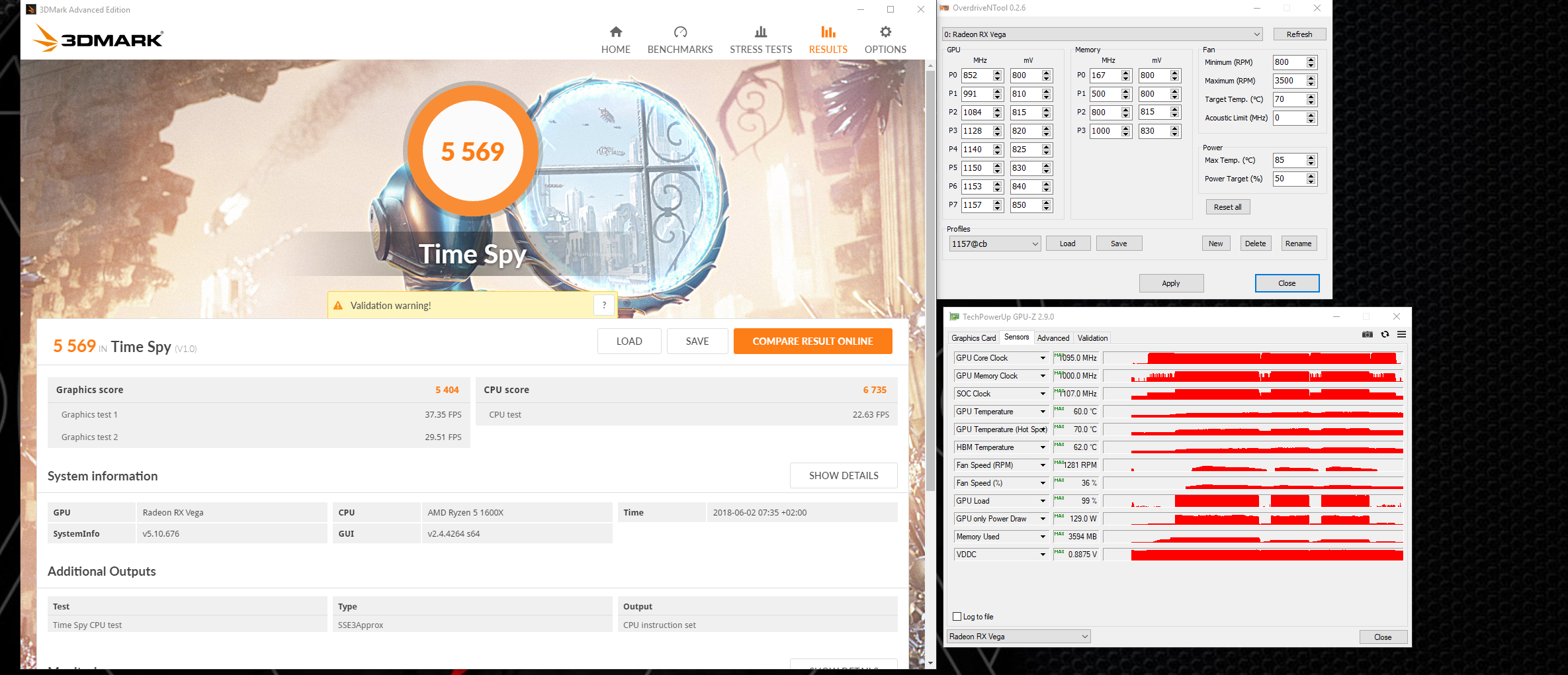The image size is (1568, 675).
Task: Click GPU-Z refresh sensors icon
Action: click(x=1385, y=334)
